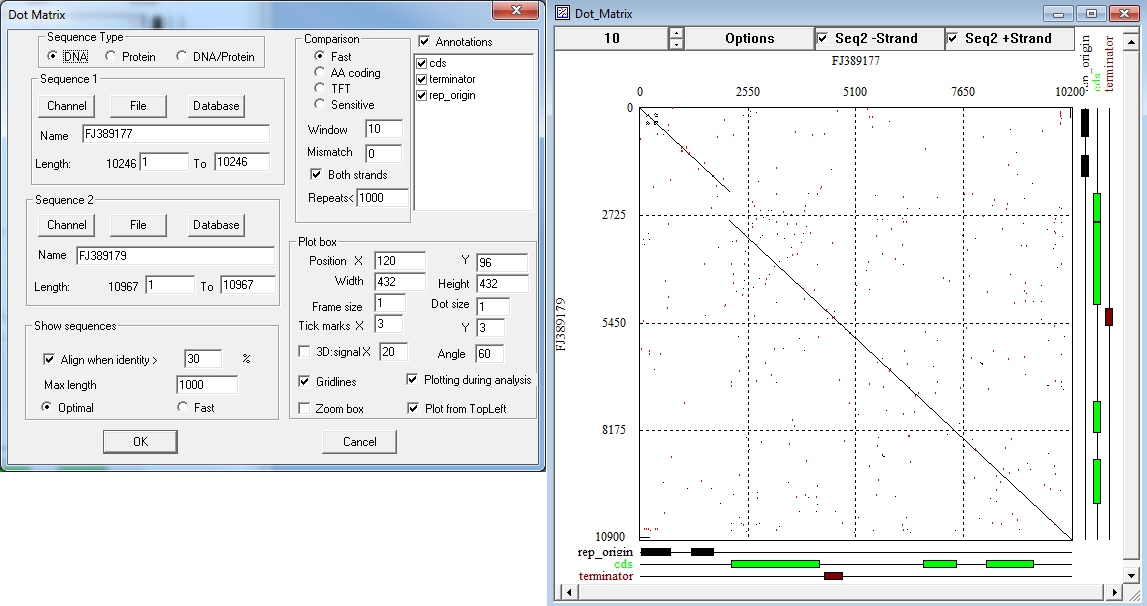Screen dimensions: 1147x606
Task: Toggle the Seq2 -Strand checkbox
Action: [x=823, y=38]
